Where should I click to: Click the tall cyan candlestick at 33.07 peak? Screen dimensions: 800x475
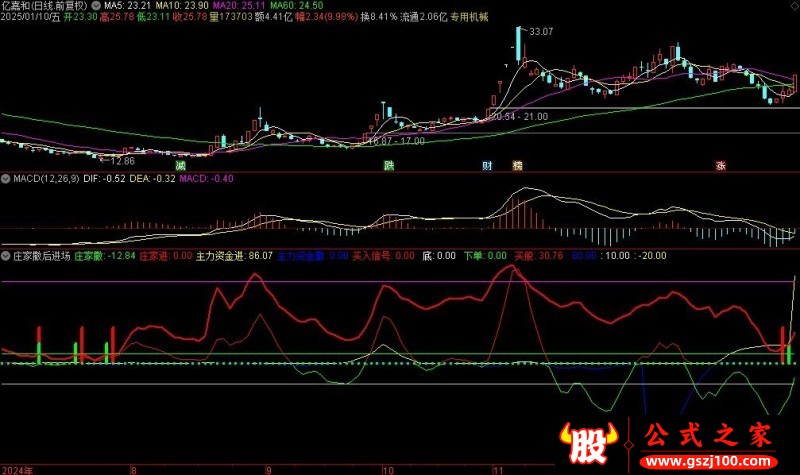click(x=519, y=45)
